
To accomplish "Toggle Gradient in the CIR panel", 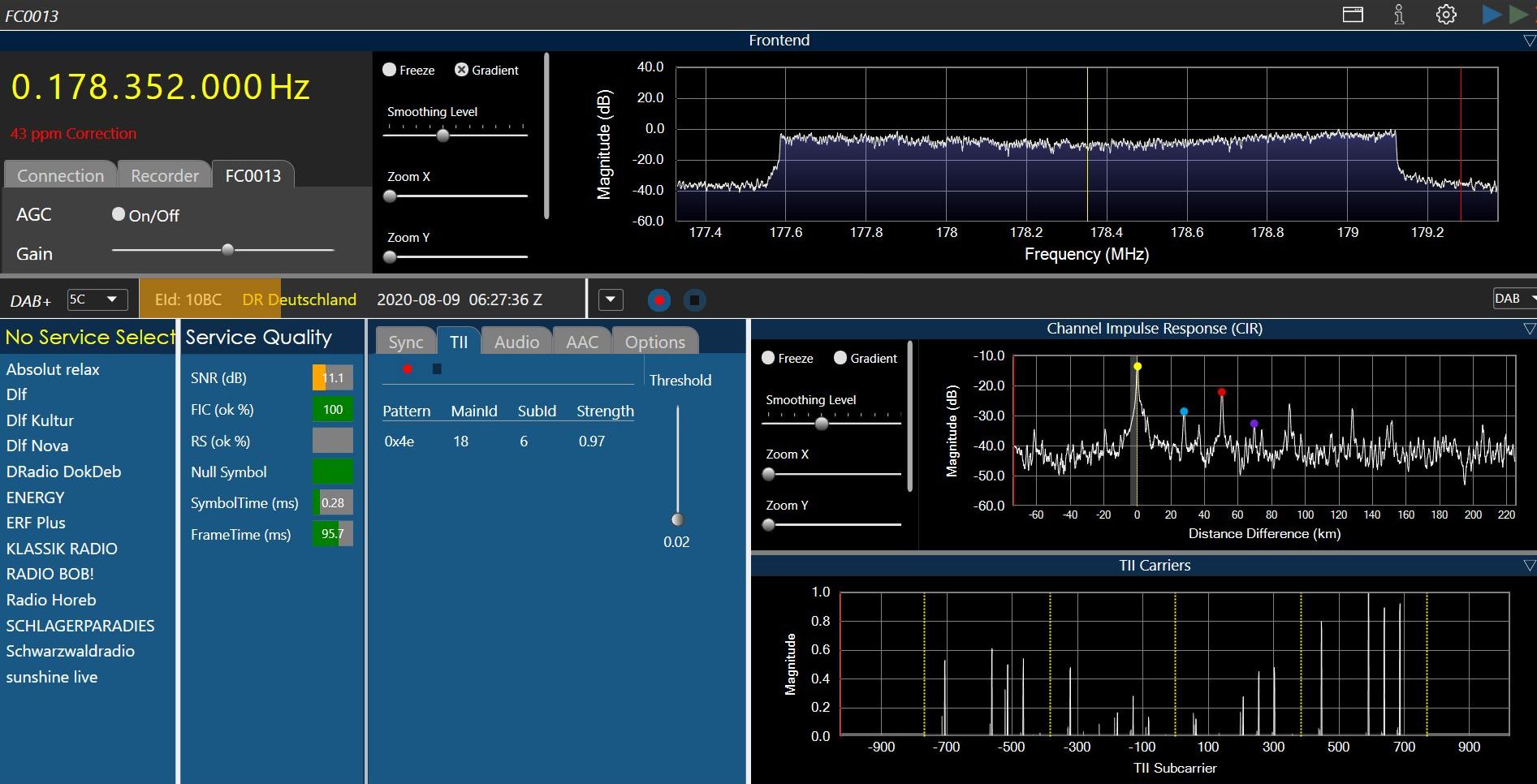I will (x=840, y=358).
